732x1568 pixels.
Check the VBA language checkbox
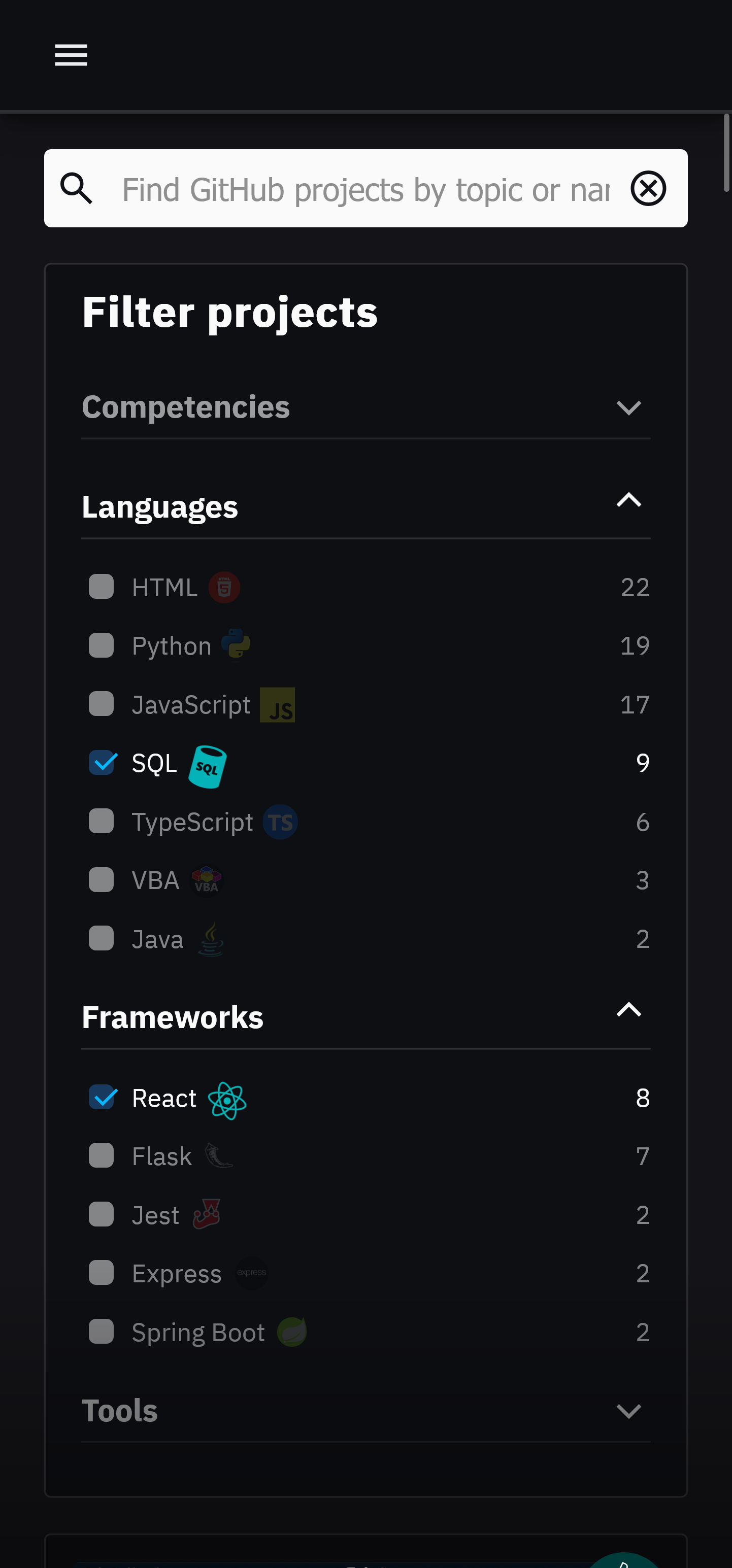pyautogui.click(x=102, y=880)
